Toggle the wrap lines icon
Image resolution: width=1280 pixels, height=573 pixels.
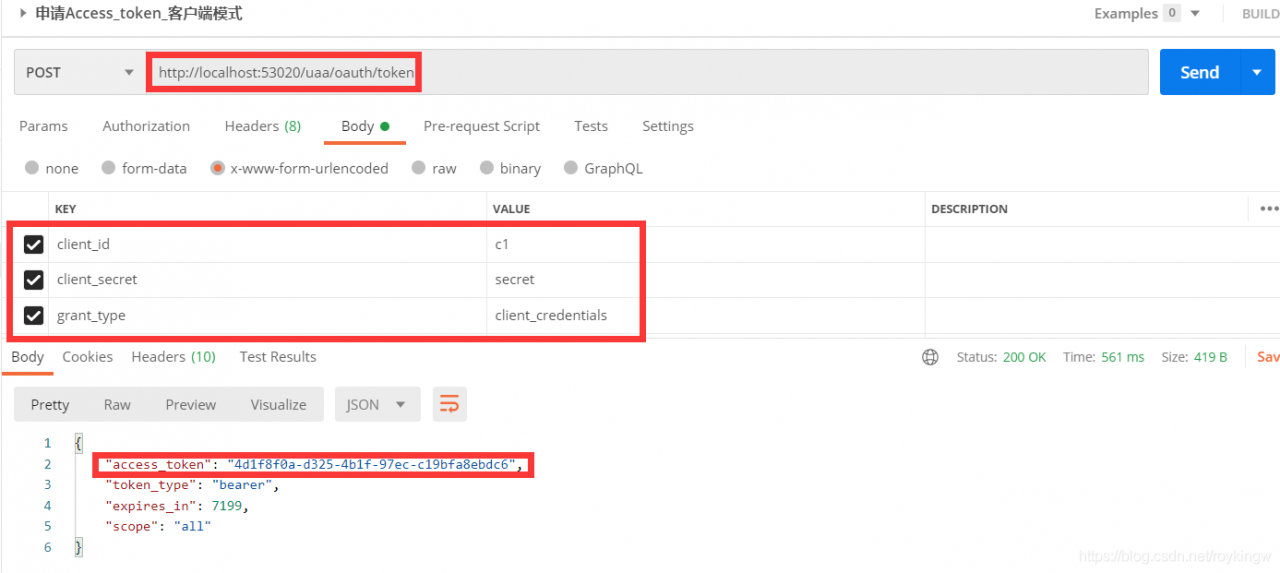450,404
